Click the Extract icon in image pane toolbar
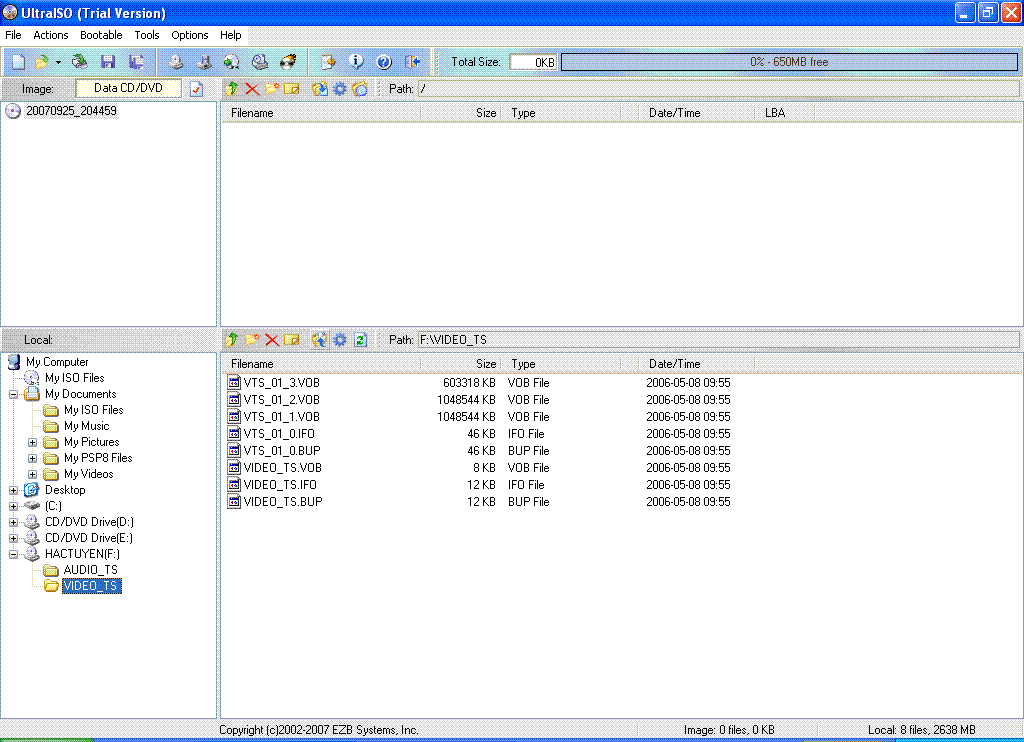The width and height of the screenshot is (1024, 742). coord(319,88)
